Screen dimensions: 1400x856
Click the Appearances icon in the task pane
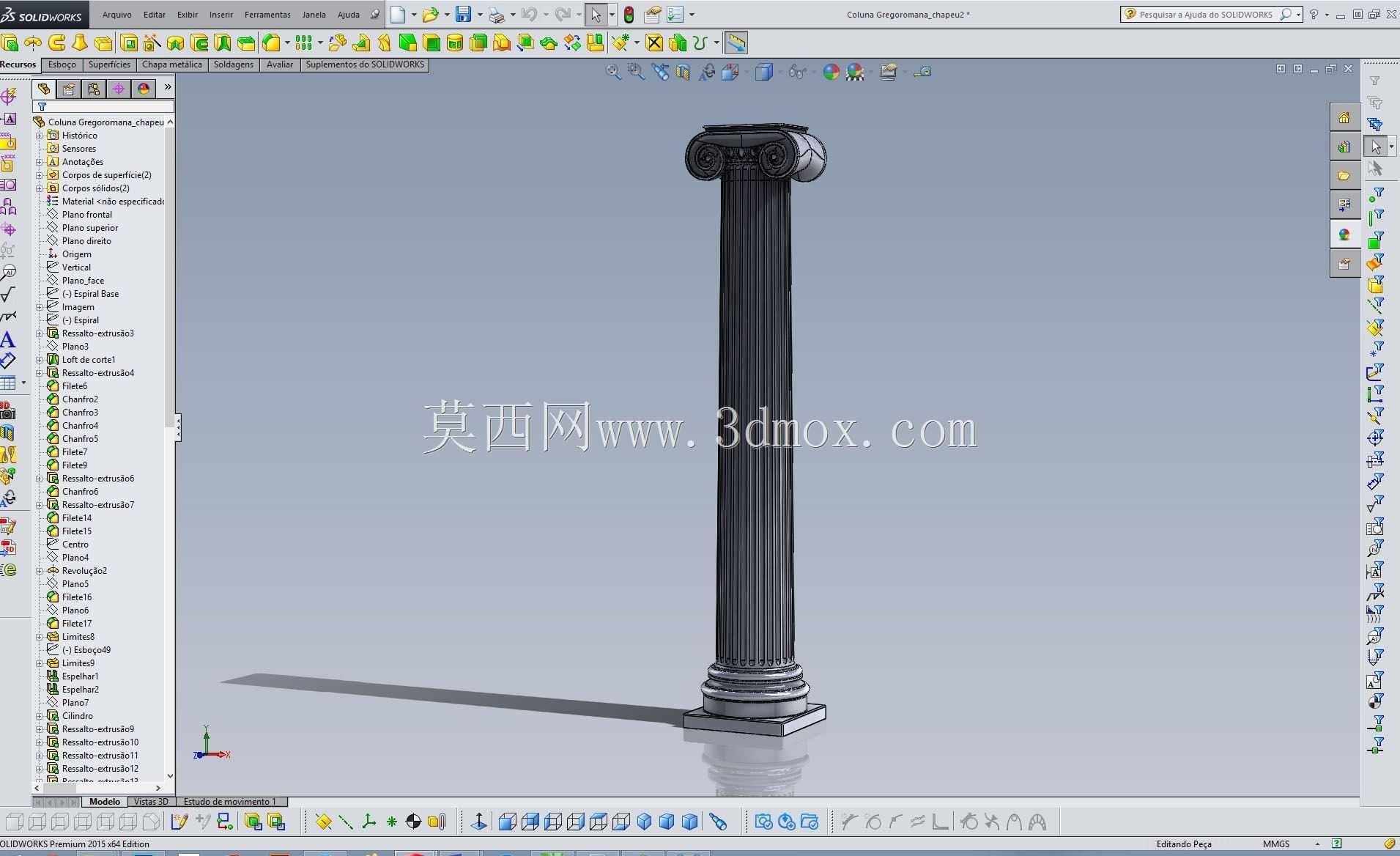[1344, 235]
